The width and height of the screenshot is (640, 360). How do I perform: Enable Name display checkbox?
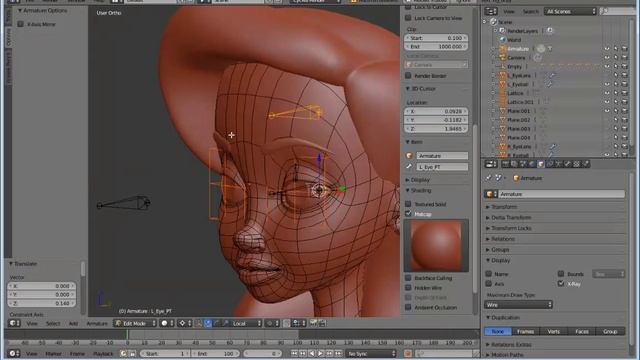(x=489, y=273)
